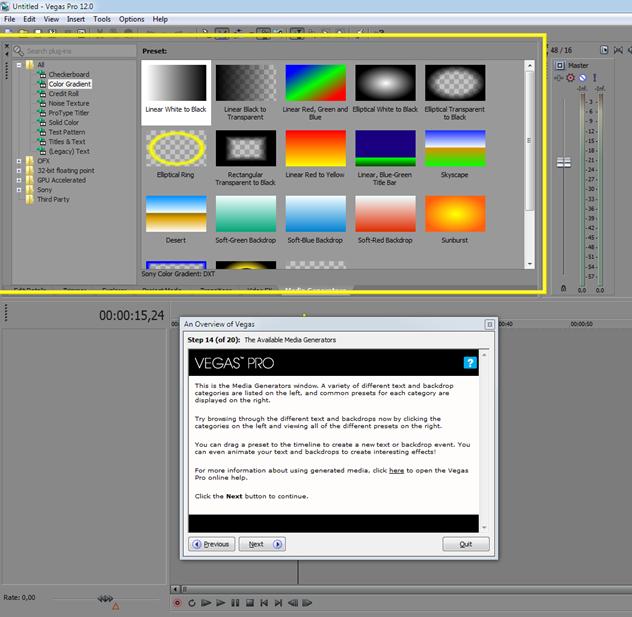Click the Master volume fader handle
632x617 pixels.
coord(563,162)
